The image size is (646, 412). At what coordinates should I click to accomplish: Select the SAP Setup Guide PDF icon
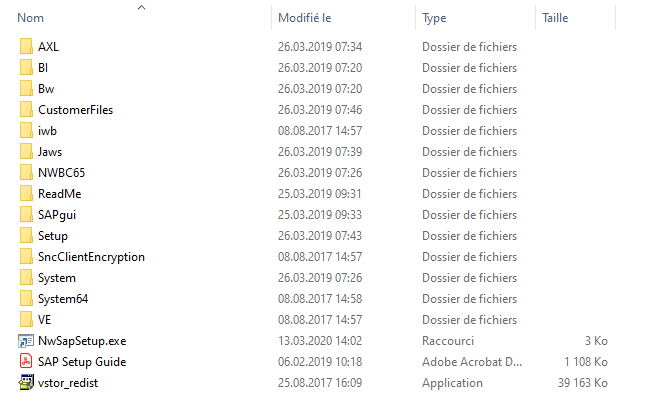click(x=26, y=362)
